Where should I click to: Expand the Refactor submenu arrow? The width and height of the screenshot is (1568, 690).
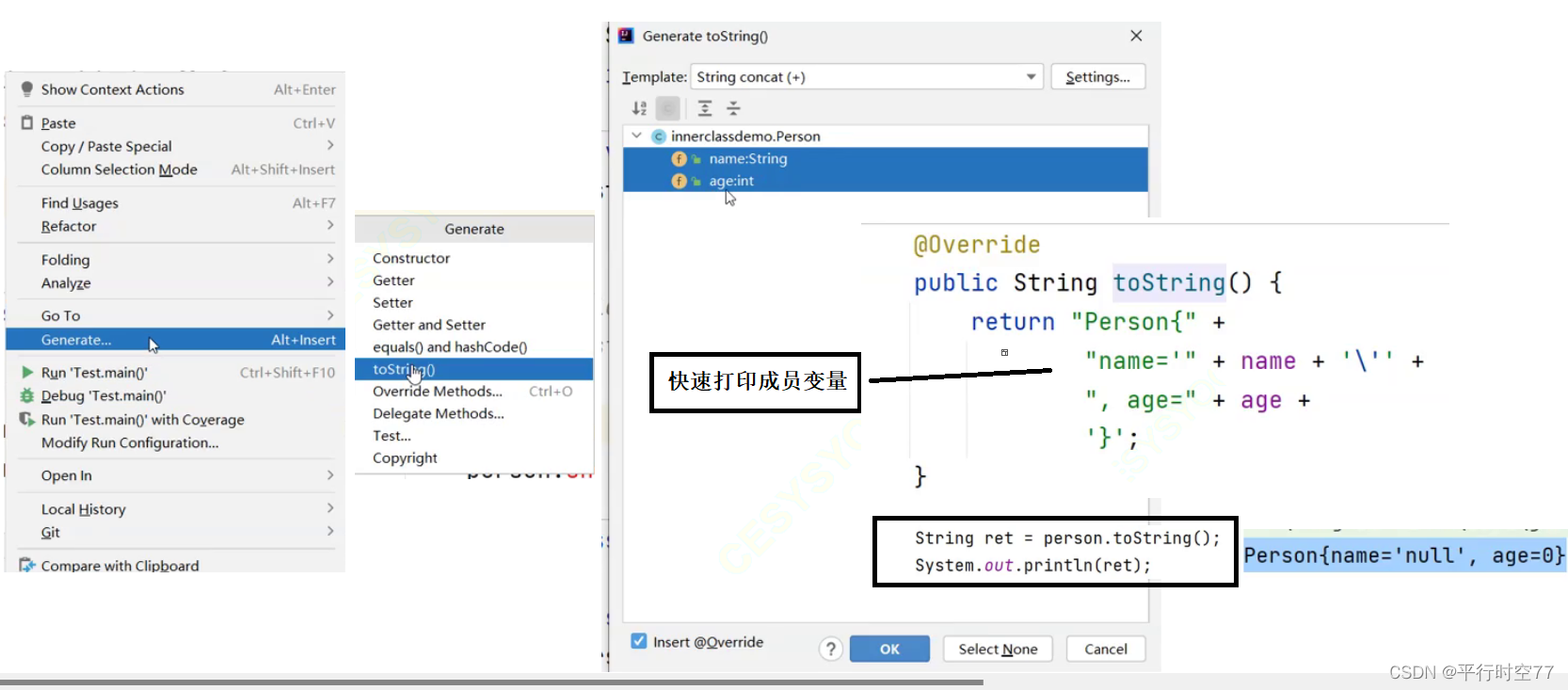tap(330, 225)
